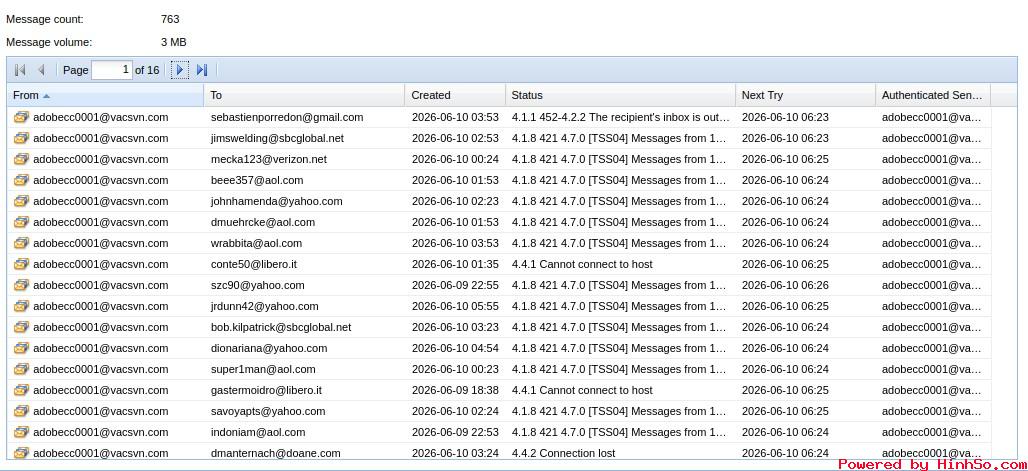Click mail icon for beee357@aol.com row
The image size is (1028, 471).
coord(22,180)
